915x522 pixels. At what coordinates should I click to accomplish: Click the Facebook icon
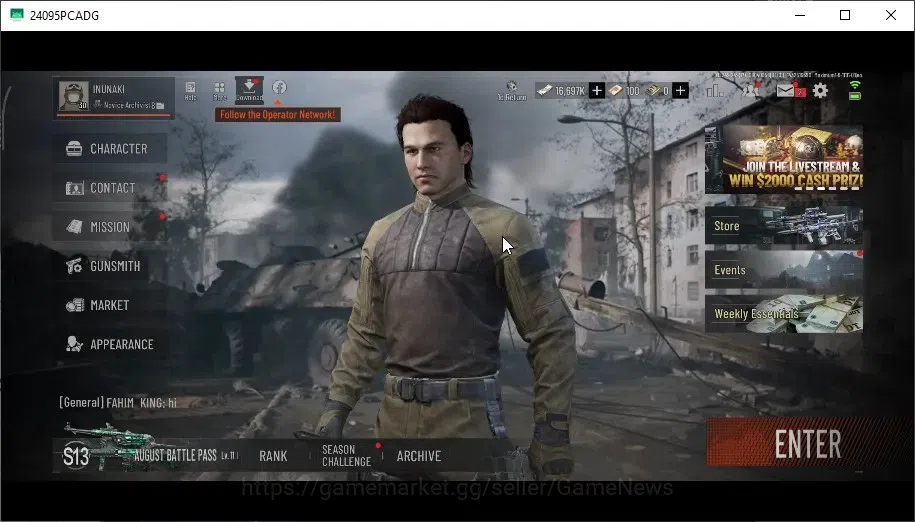[279, 87]
